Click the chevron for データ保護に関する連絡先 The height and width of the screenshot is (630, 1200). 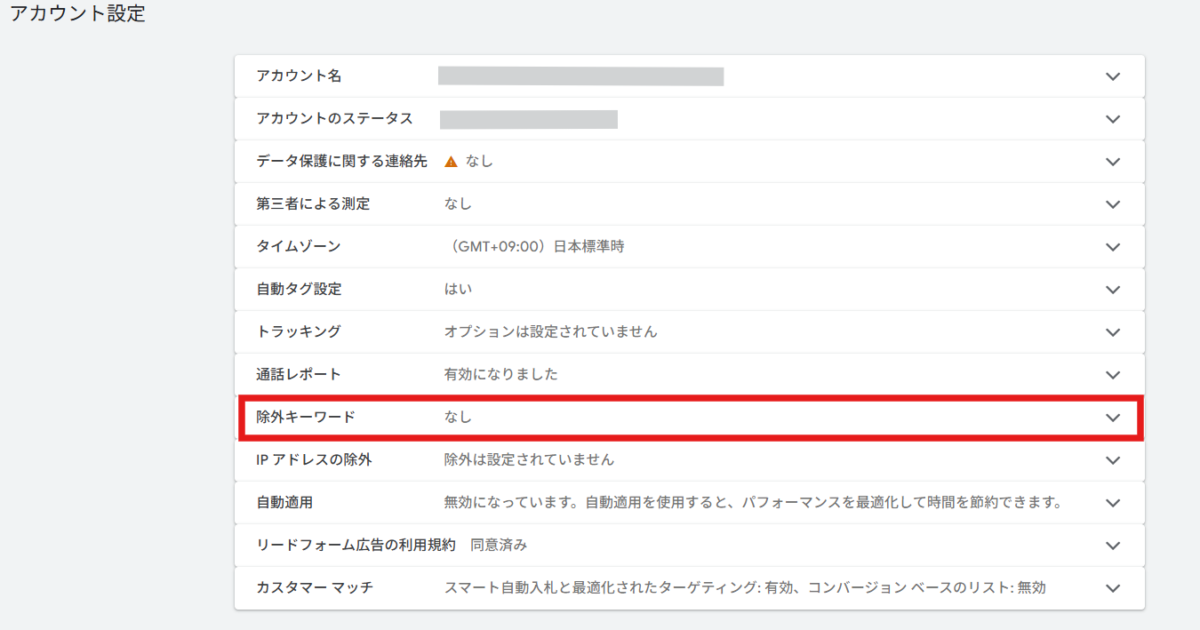(1113, 162)
